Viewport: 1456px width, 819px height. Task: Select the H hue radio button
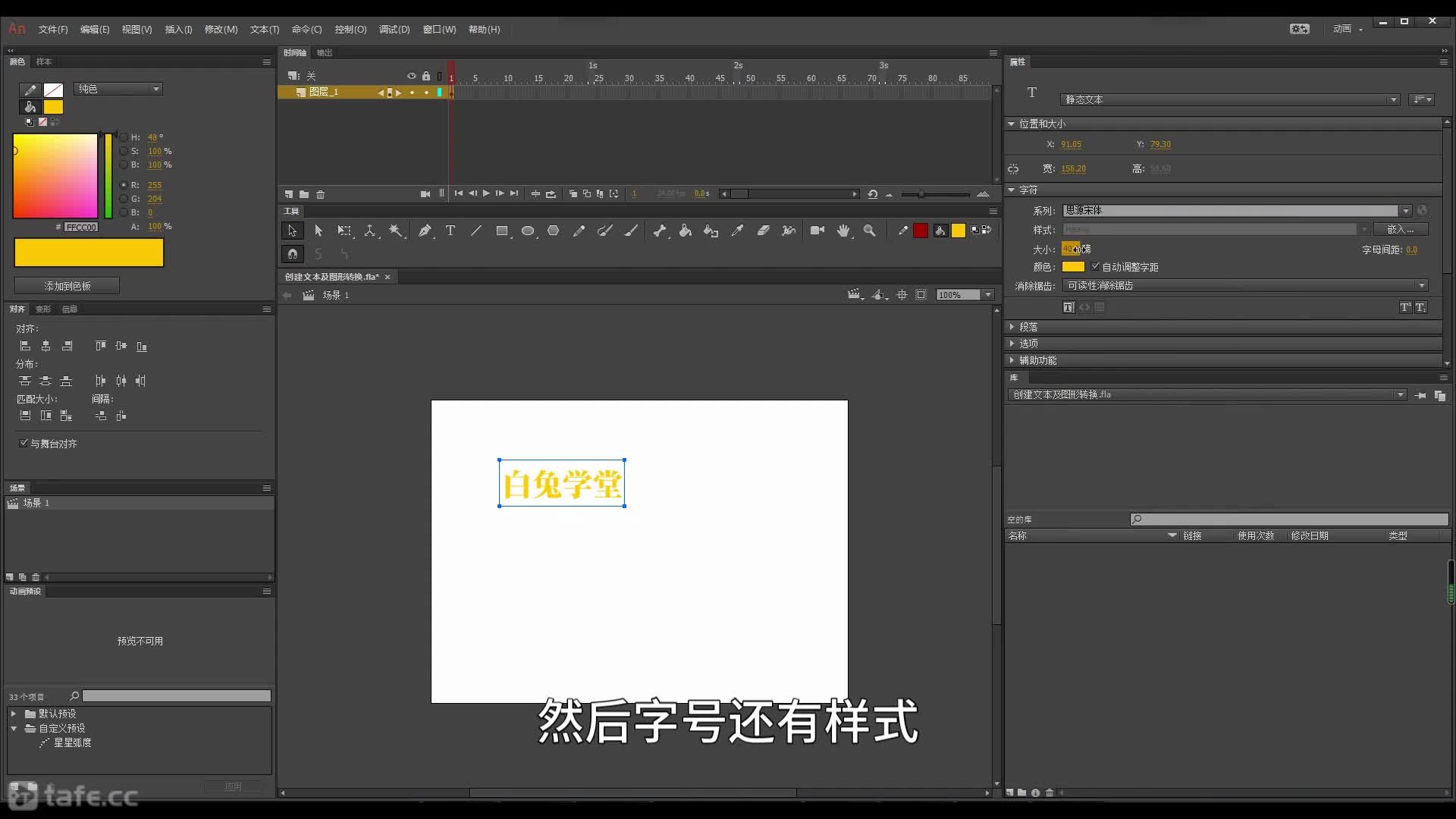124,137
